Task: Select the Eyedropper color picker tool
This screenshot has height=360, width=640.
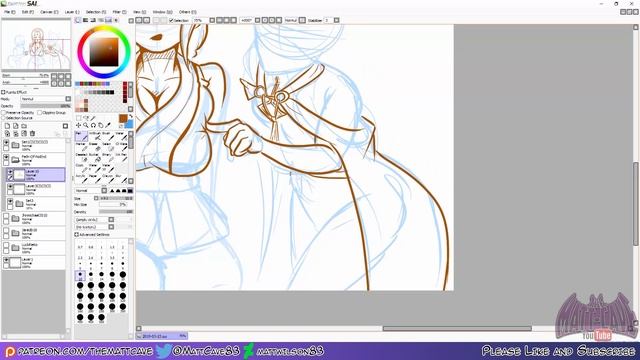Action: pyautogui.click(x=108, y=125)
